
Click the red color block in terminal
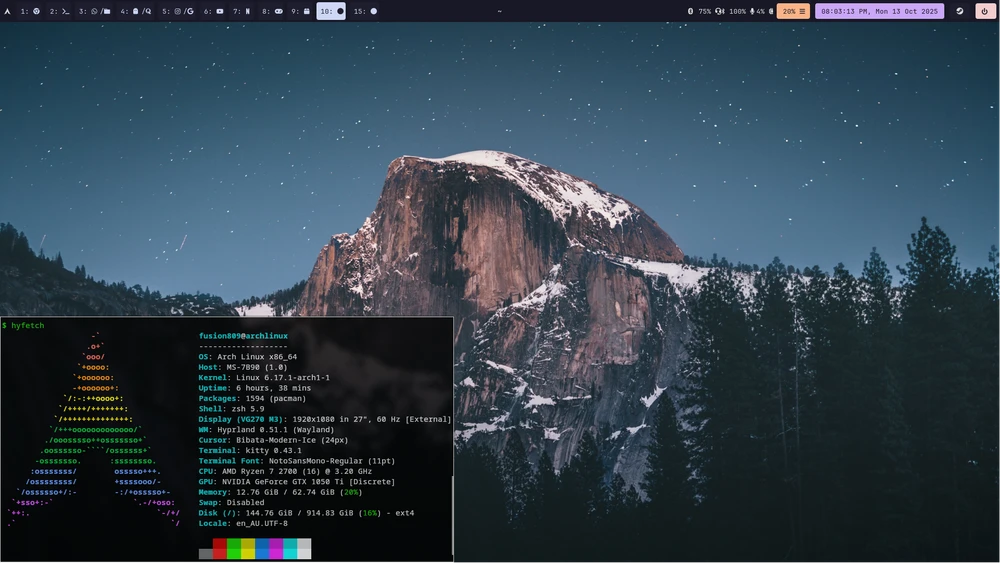(220, 549)
